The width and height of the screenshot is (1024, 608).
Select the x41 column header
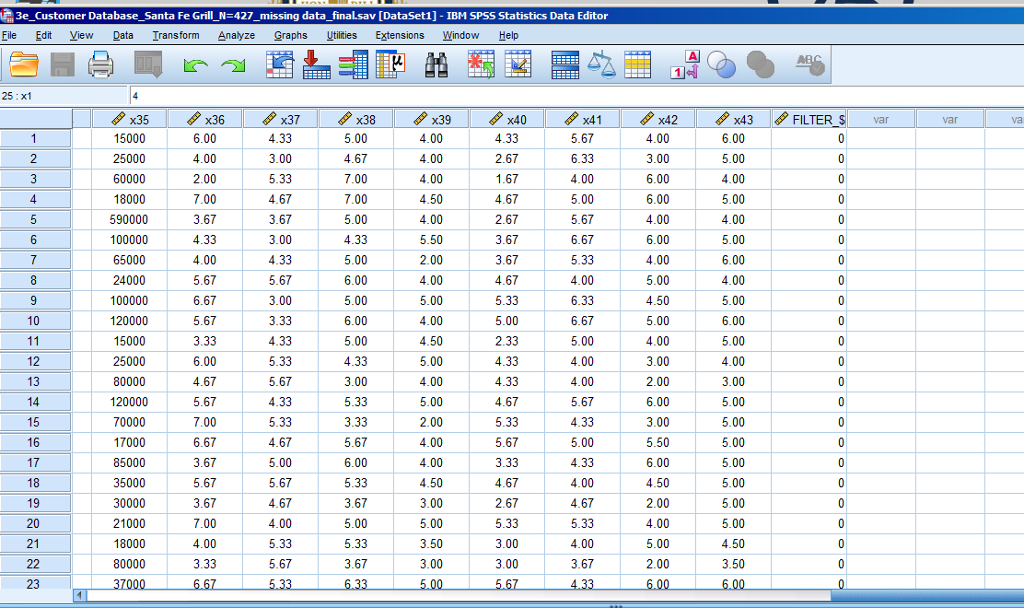583,120
